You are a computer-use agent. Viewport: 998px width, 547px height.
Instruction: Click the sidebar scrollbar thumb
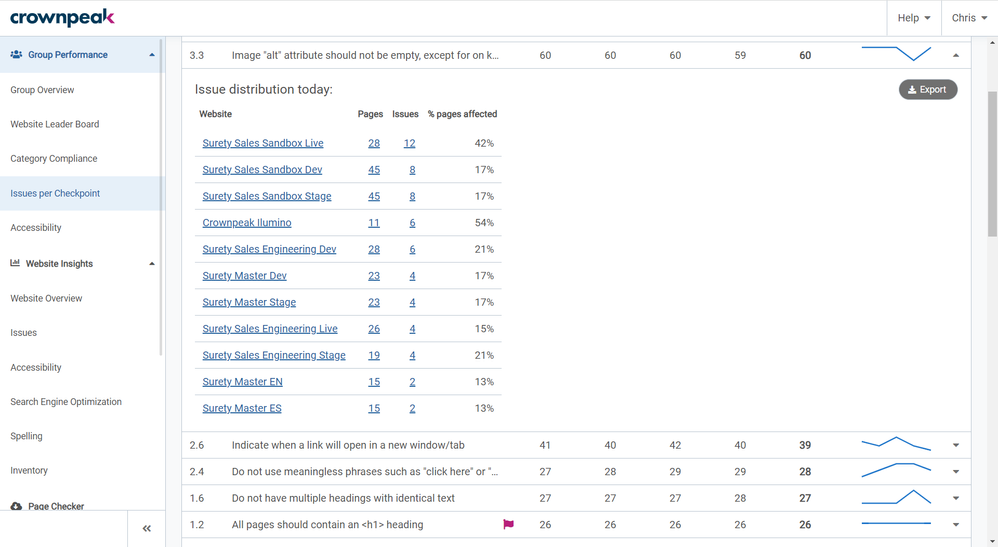161,197
